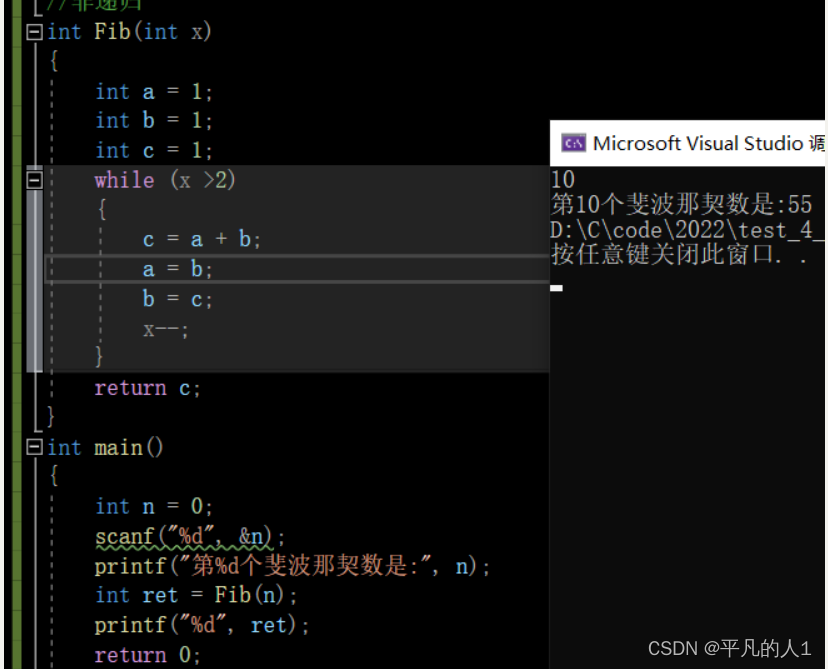
Task: Click the line 'int ret = Fib(n);'
Action: click(196, 595)
